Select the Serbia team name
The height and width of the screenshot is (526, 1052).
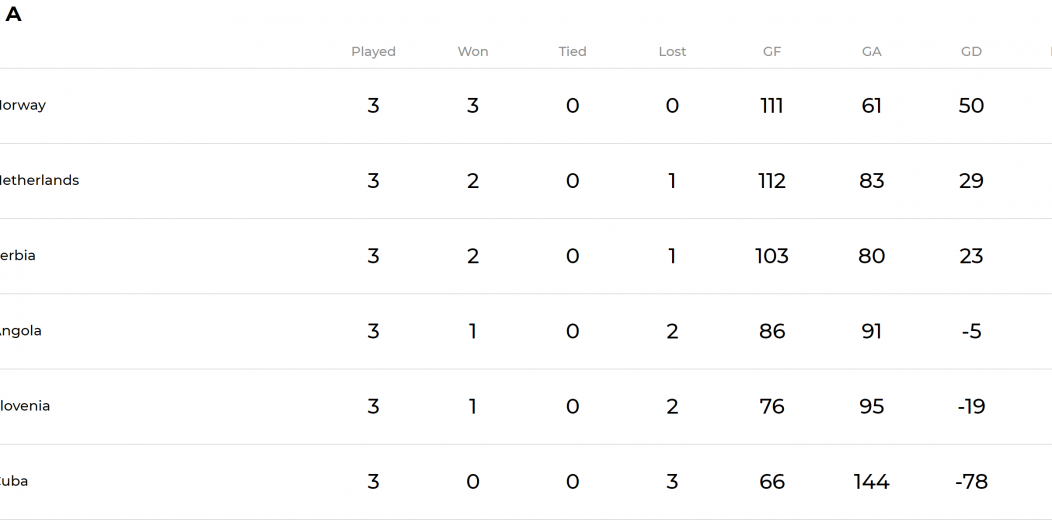17,256
